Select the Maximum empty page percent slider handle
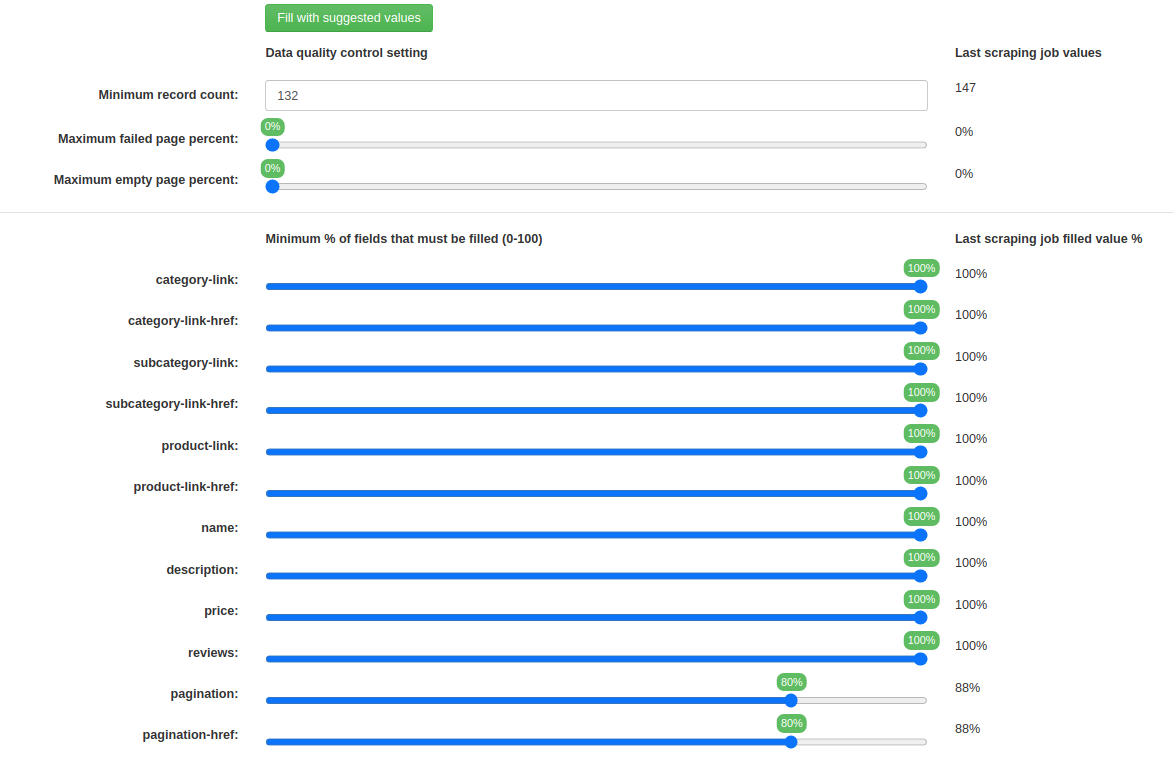The image size is (1174, 757). point(272,186)
